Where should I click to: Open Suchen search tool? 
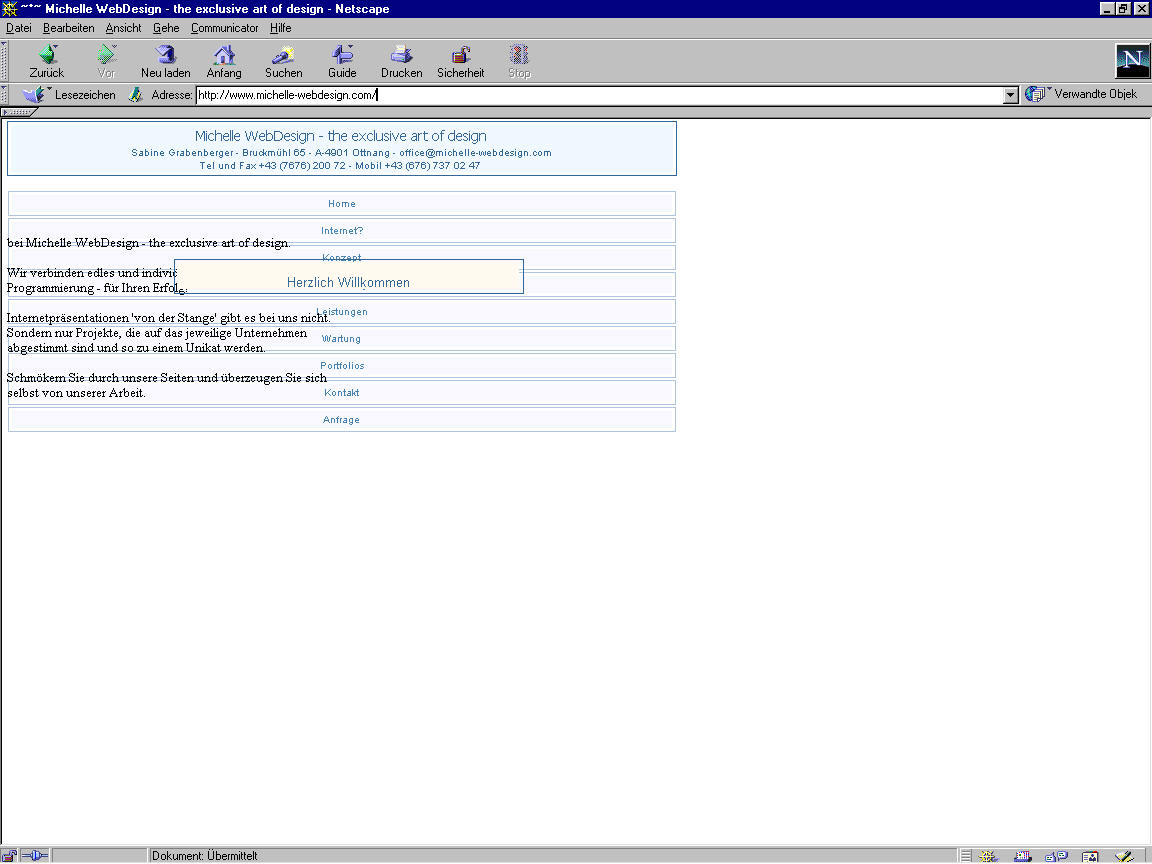[283, 61]
